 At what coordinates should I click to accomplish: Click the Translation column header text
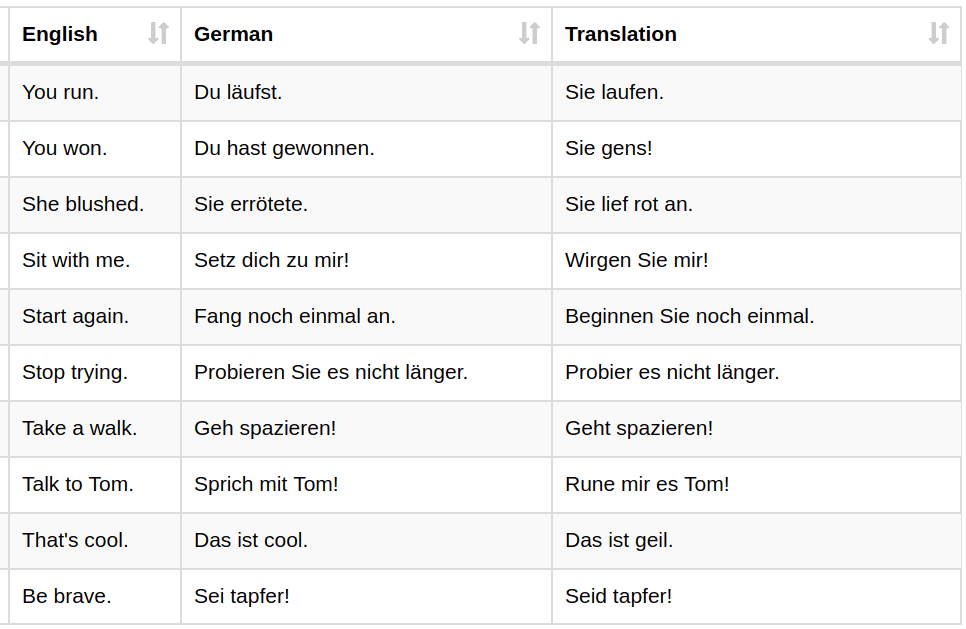pos(620,34)
